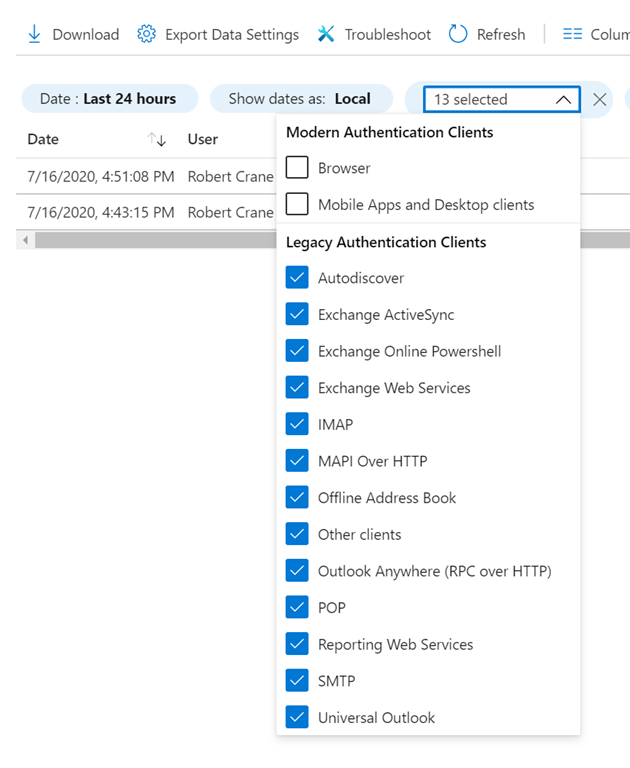Enable the Browser checkbox
This screenshot has width=630, height=768.
(297, 167)
